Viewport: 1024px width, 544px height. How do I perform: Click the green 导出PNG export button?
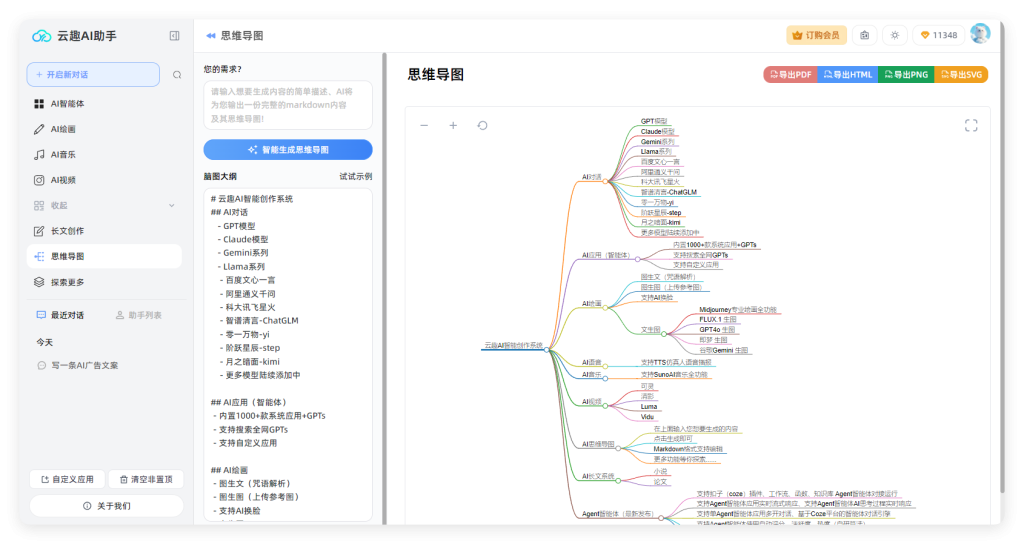tap(905, 75)
